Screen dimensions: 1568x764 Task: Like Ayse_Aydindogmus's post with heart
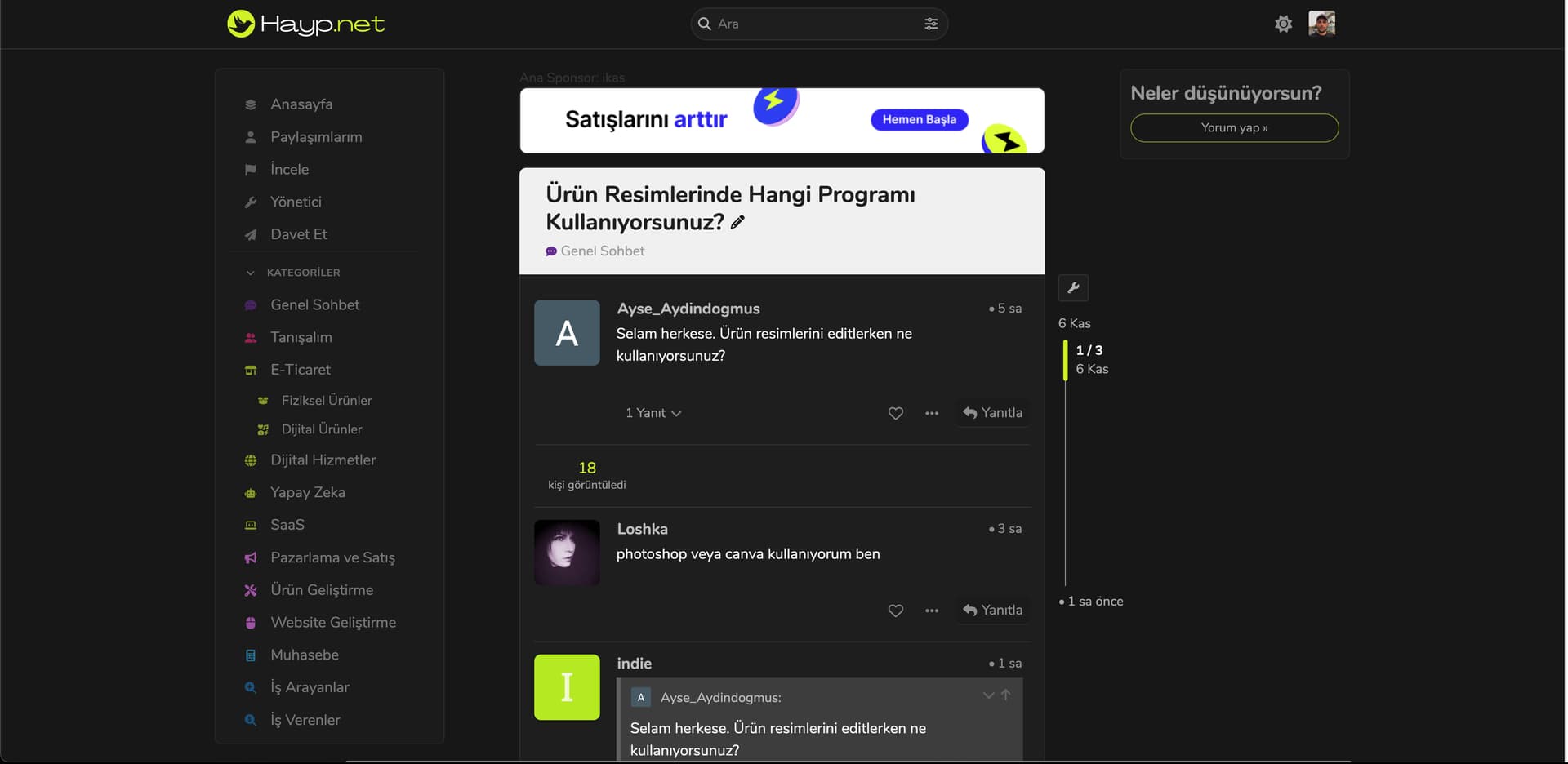pos(896,413)
